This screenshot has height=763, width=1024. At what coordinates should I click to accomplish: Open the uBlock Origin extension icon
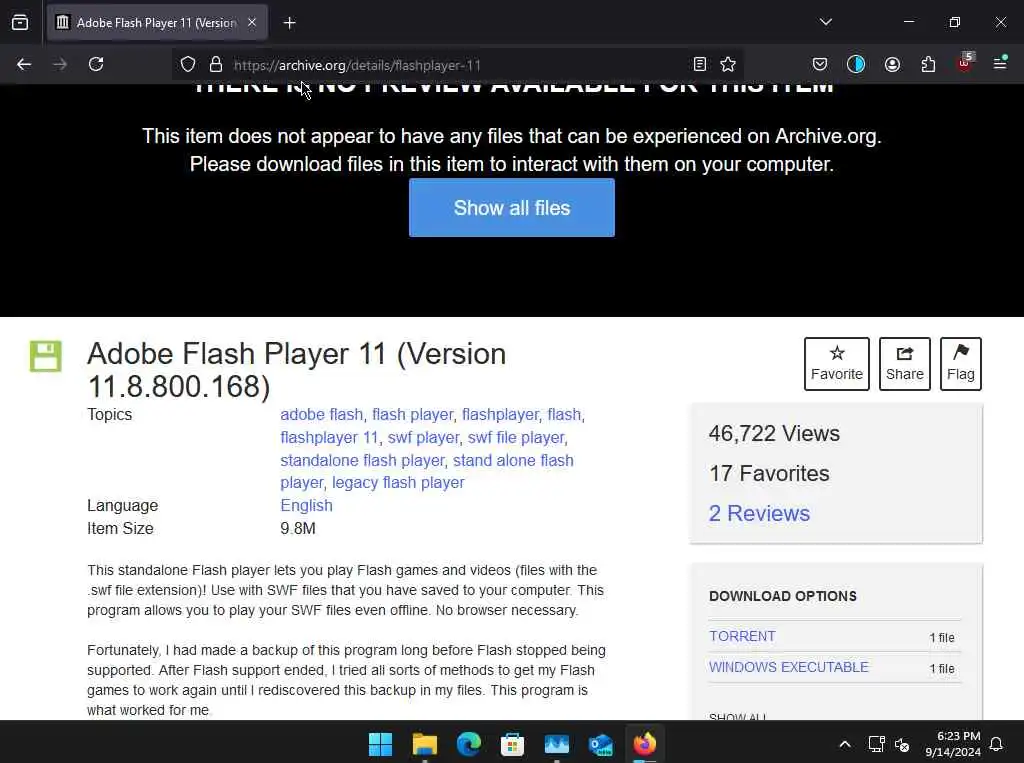[x=965, y=63]
